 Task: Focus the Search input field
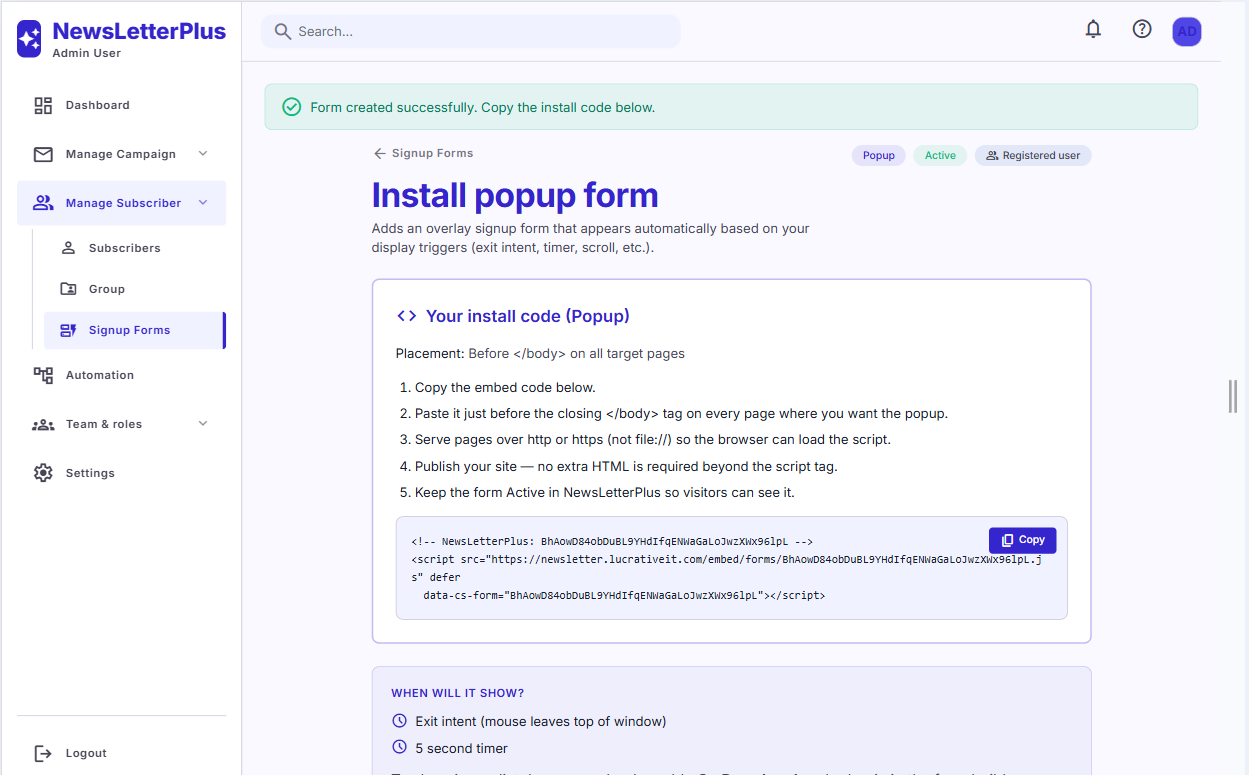tap(471, 31)
